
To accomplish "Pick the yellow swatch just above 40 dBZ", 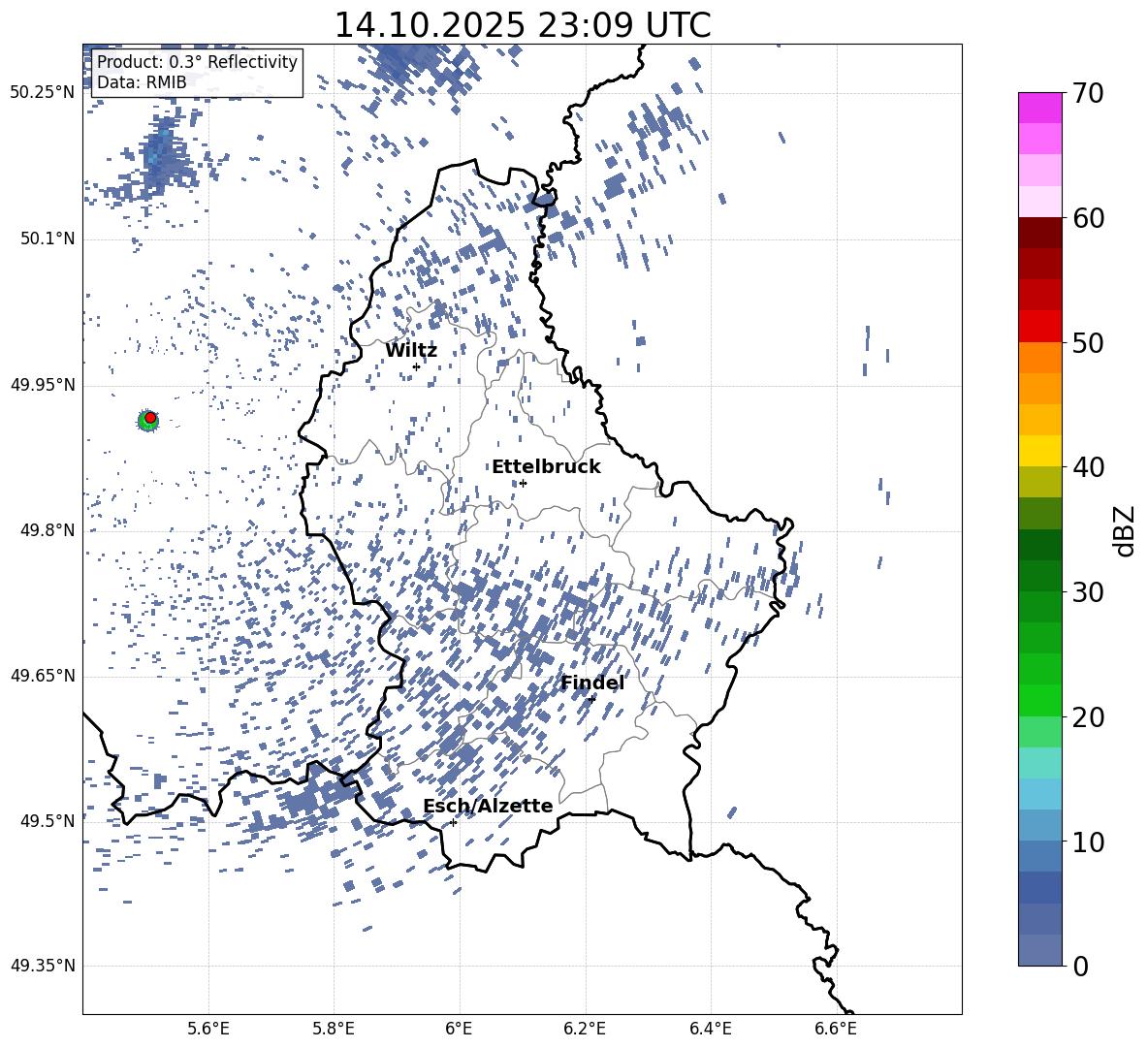I will coord(1039,451).
